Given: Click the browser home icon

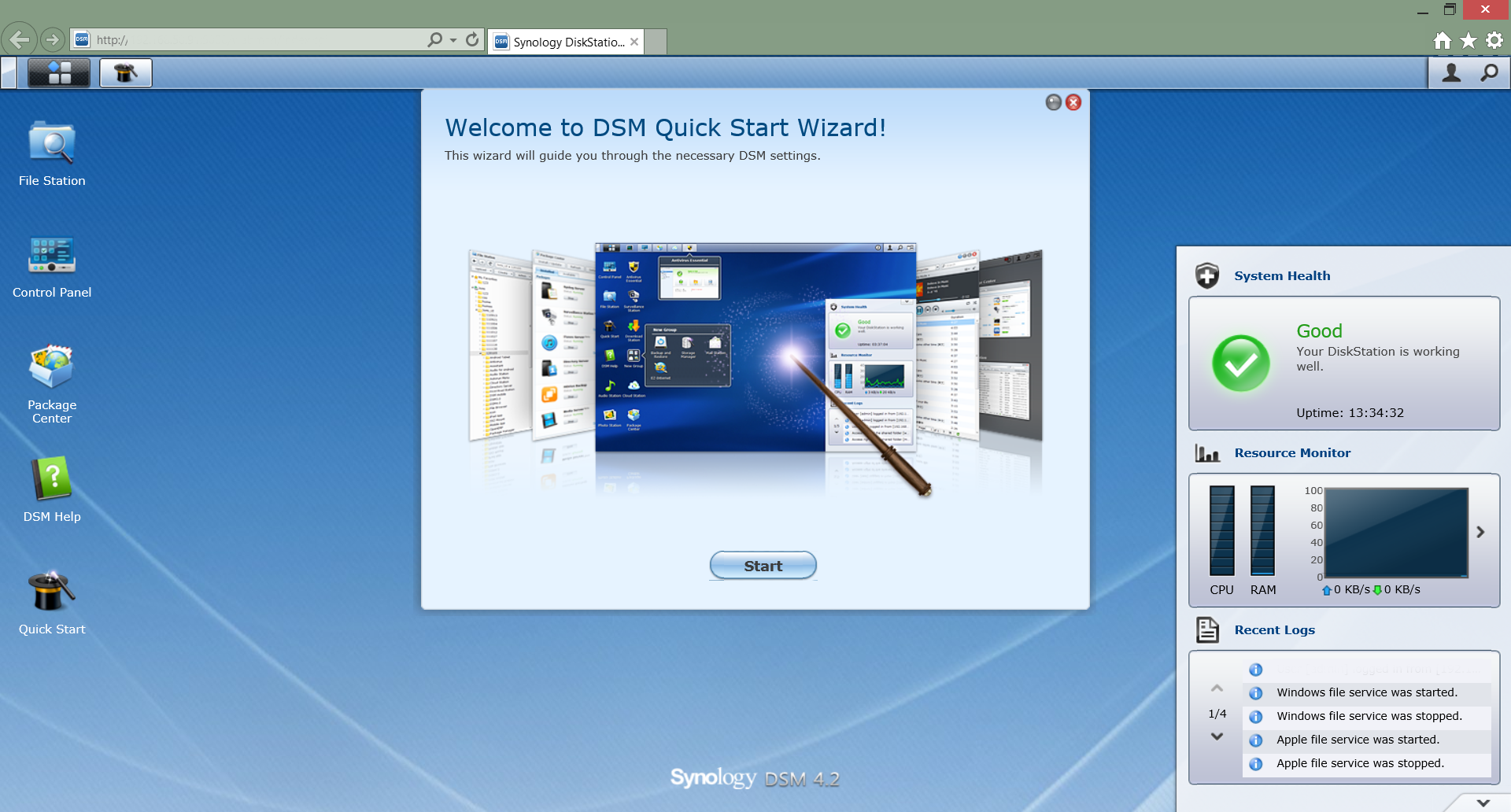Looking at the screenshot, I should [1442, 40].
